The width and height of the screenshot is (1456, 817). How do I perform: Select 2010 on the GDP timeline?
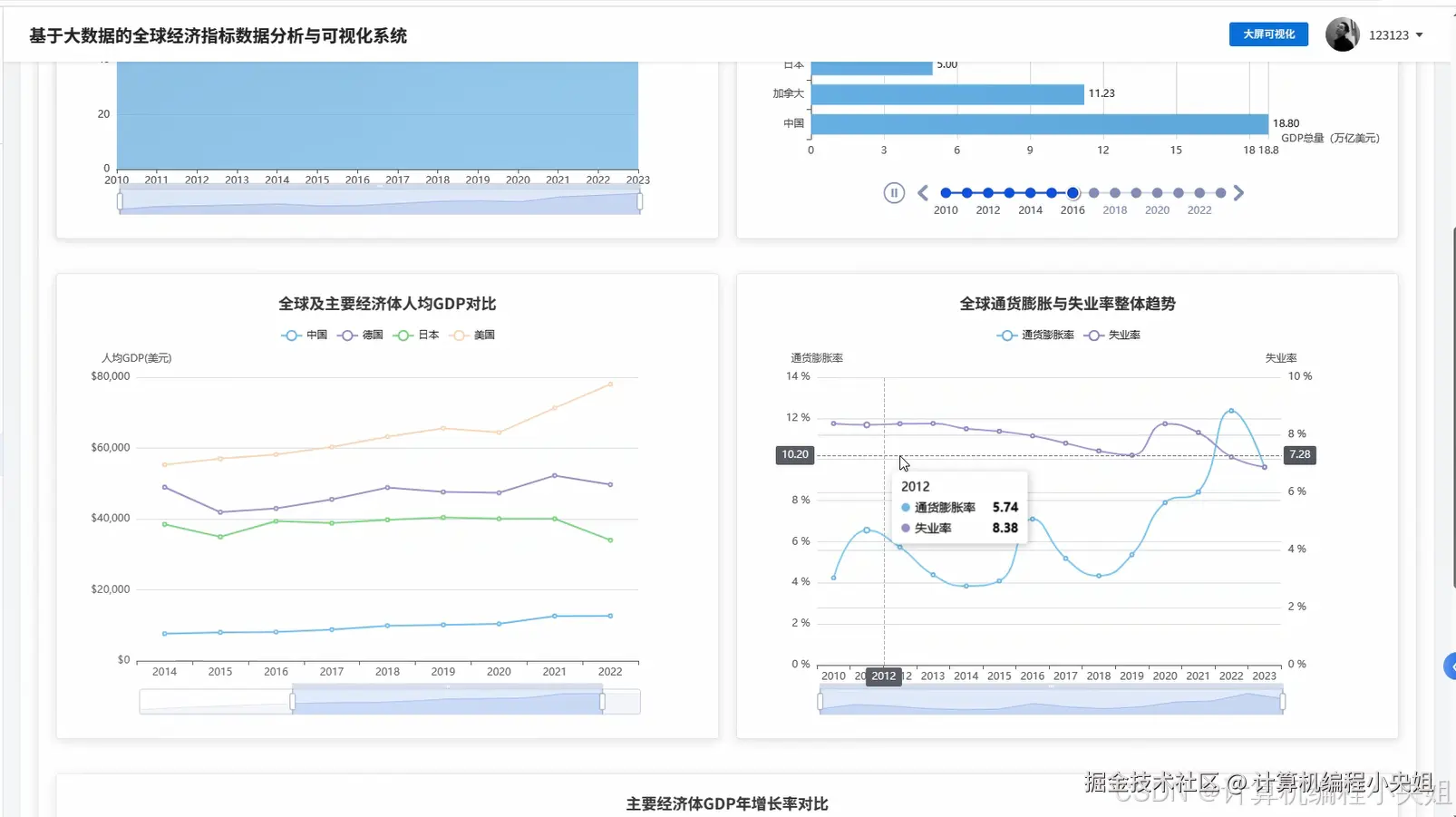tap(946, 193)
